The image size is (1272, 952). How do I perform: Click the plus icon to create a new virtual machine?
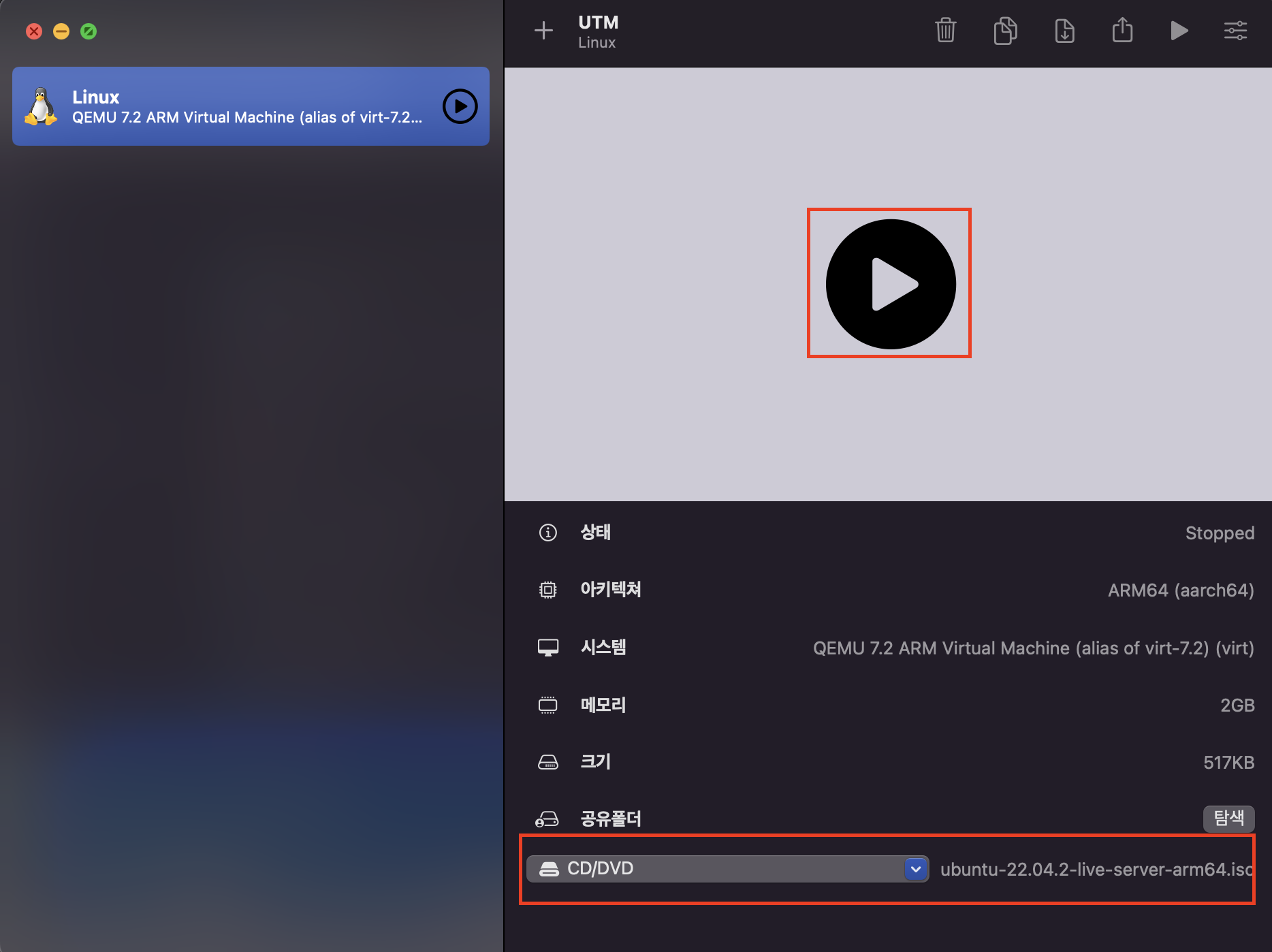(x=543, y=31)
